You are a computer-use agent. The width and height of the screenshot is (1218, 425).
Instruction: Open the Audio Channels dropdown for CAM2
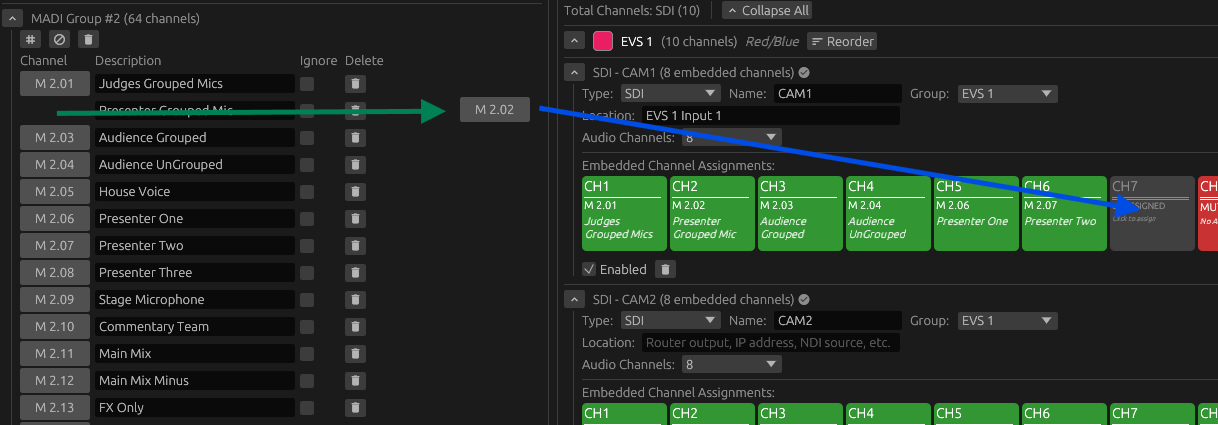tap(731, 365)
